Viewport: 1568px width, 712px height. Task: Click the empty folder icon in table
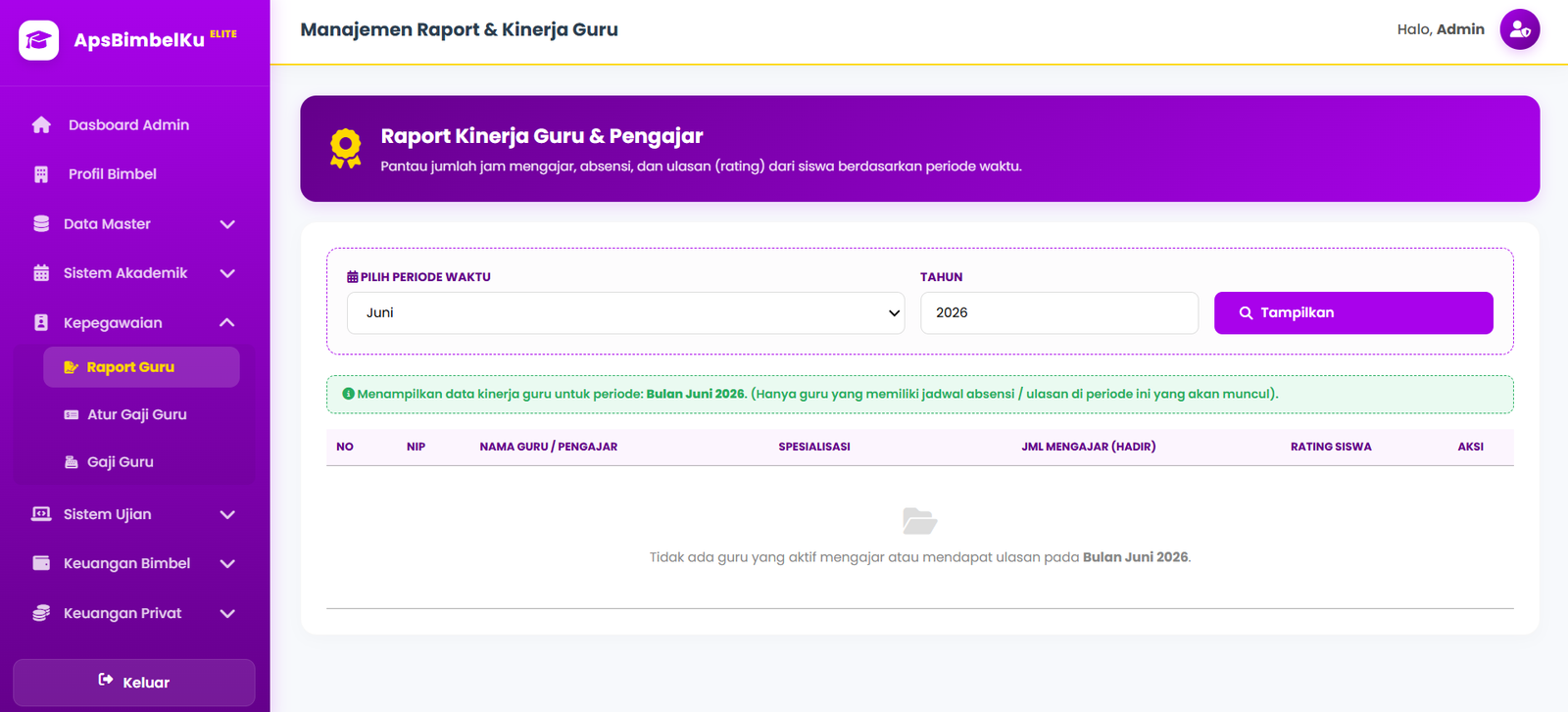tap(919, 520)
